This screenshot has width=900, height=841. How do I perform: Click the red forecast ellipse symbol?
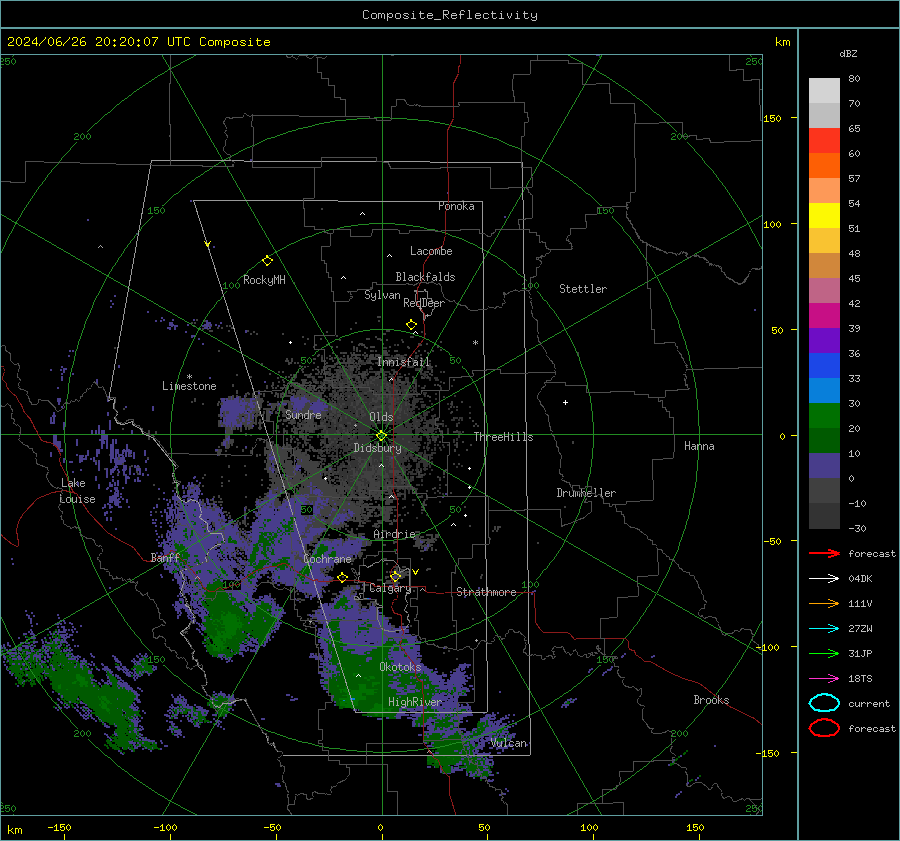(x=824, y=728)
